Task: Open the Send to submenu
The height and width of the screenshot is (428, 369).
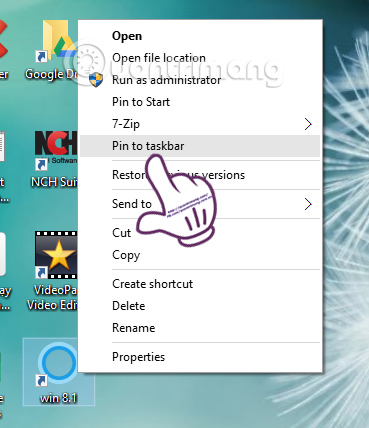Action: pyautogui.click(x=200, y=204)
